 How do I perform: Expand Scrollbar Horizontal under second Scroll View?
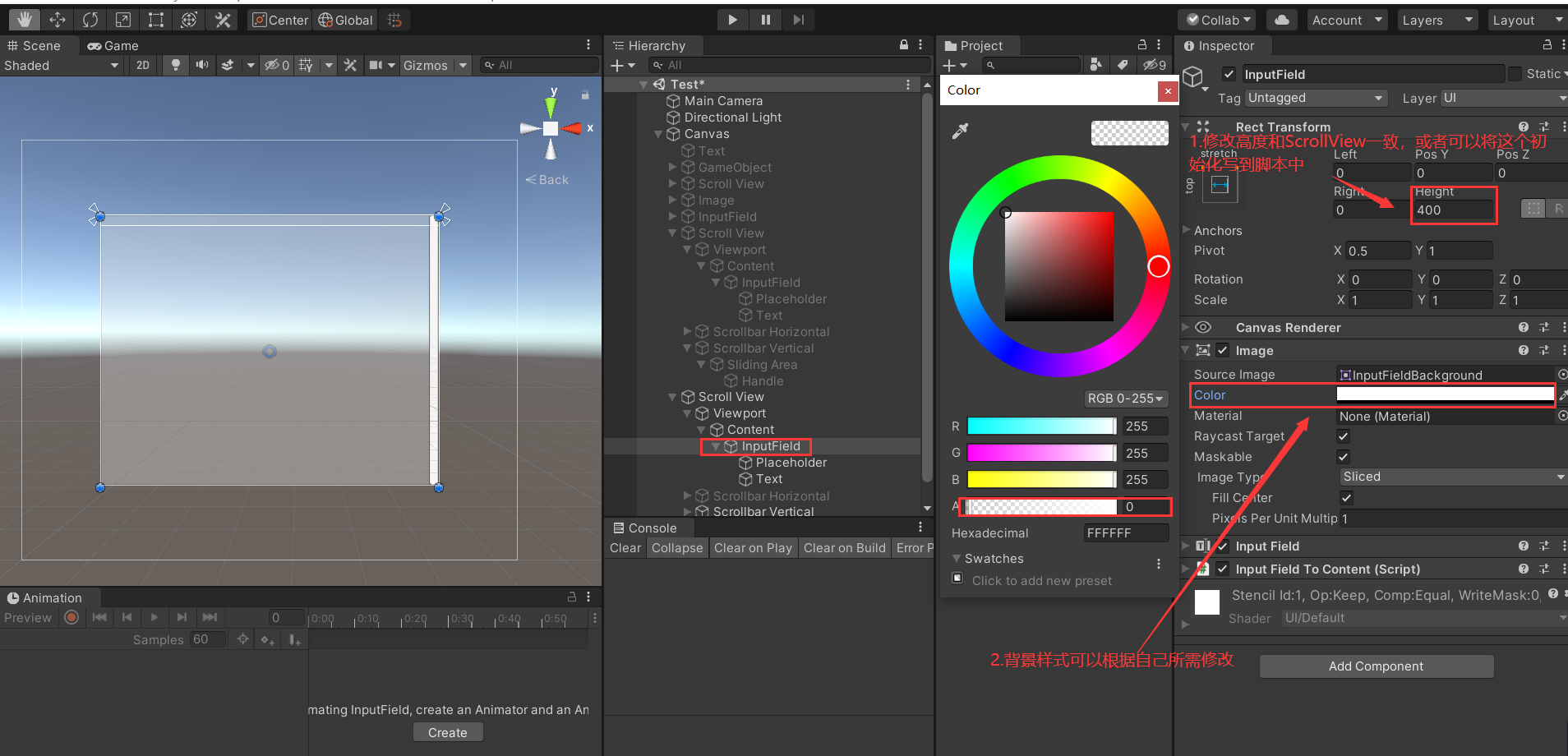688,496
